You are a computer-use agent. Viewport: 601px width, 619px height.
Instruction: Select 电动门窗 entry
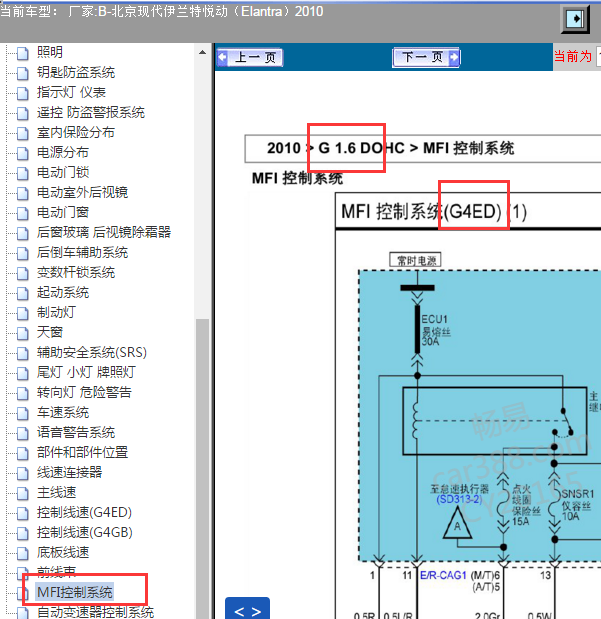[63, 212]
